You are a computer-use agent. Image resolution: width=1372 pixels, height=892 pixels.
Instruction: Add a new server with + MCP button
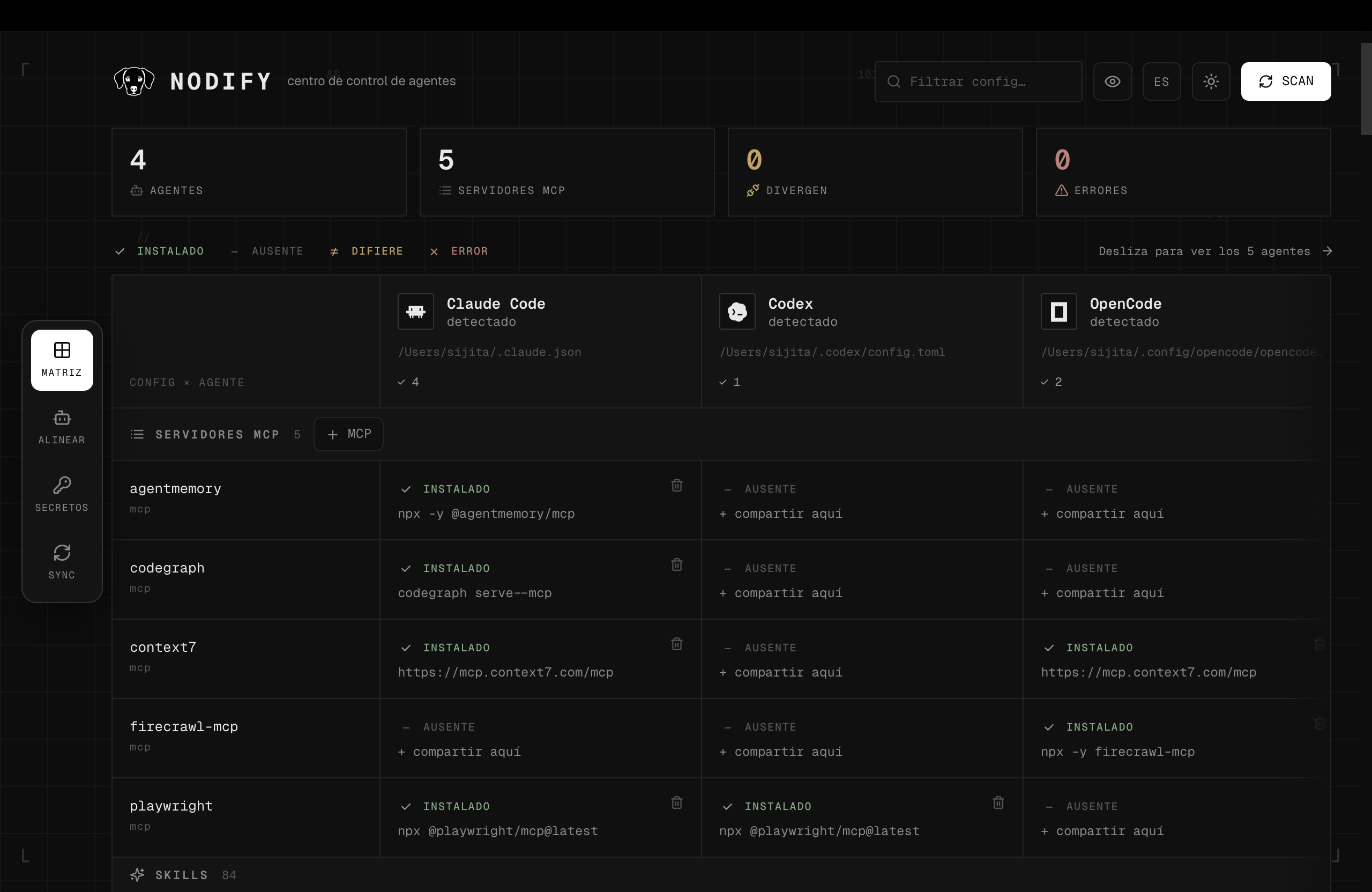(x=348, y=434)
